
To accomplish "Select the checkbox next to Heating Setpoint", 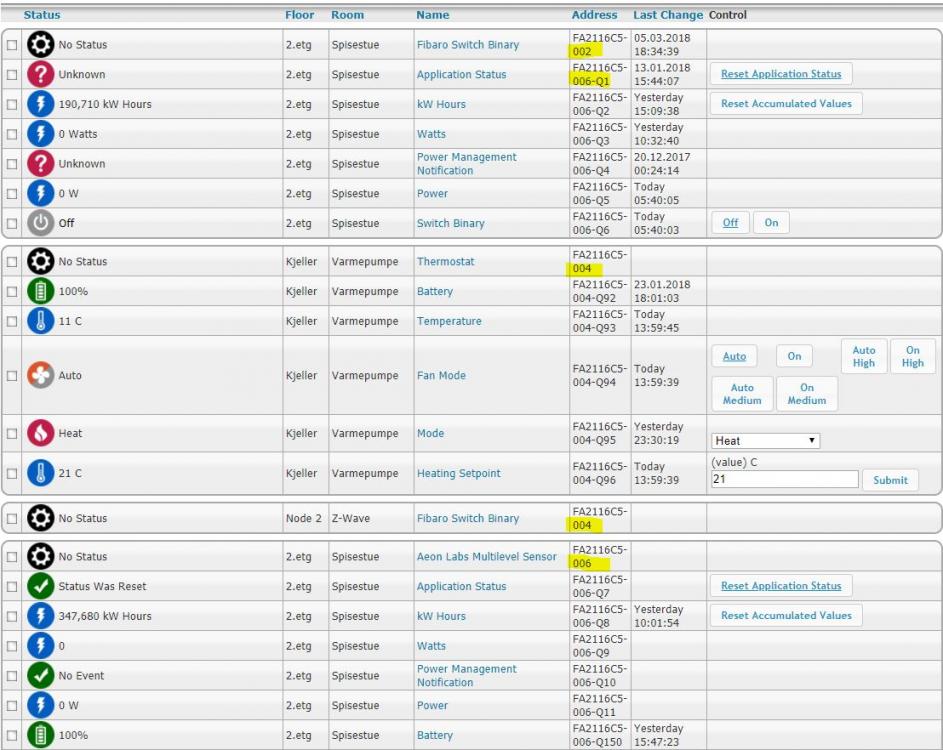I will point(12,474).
